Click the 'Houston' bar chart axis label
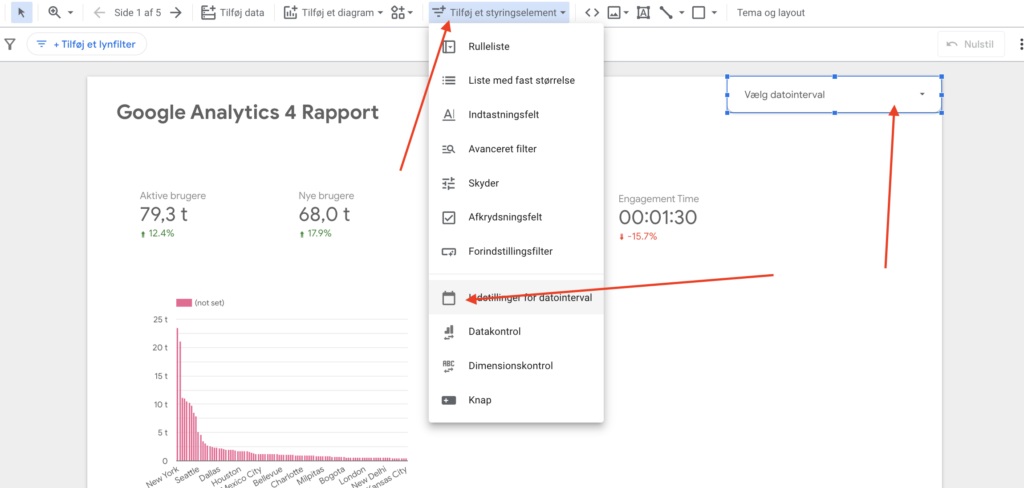This screenshot has width=1024, height=488. click(227, 476)
